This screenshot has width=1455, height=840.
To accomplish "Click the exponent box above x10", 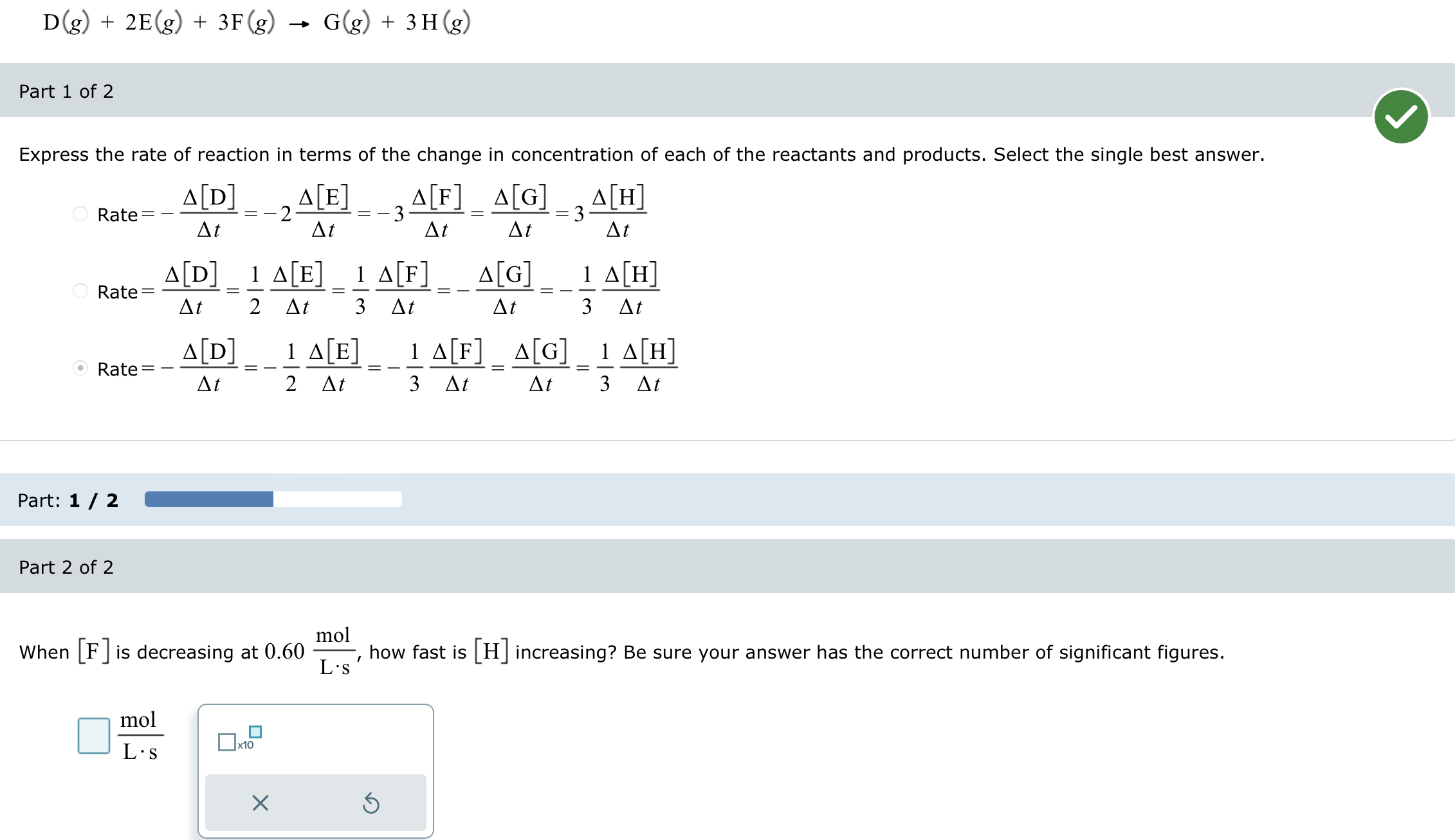I will point(255,731).
